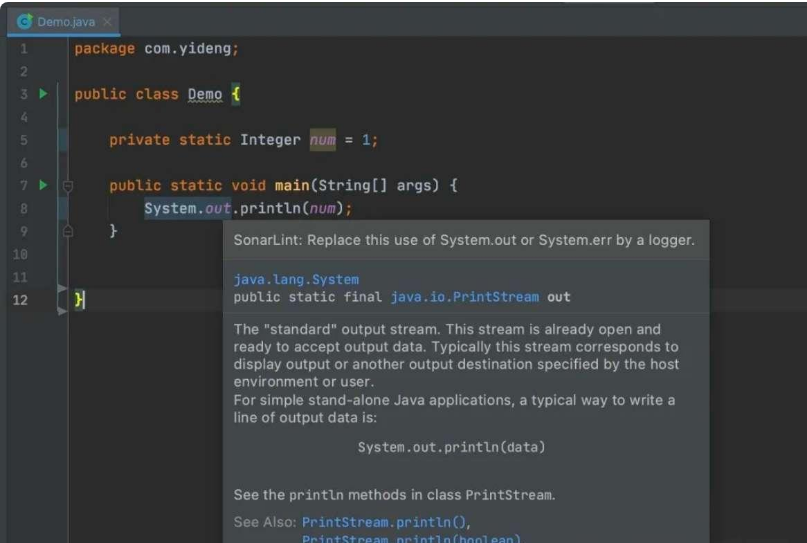This screenshot has height=543, width=807.
Task: Open the java.lang.System link in tooltip
Action: (x=296, y=280)
